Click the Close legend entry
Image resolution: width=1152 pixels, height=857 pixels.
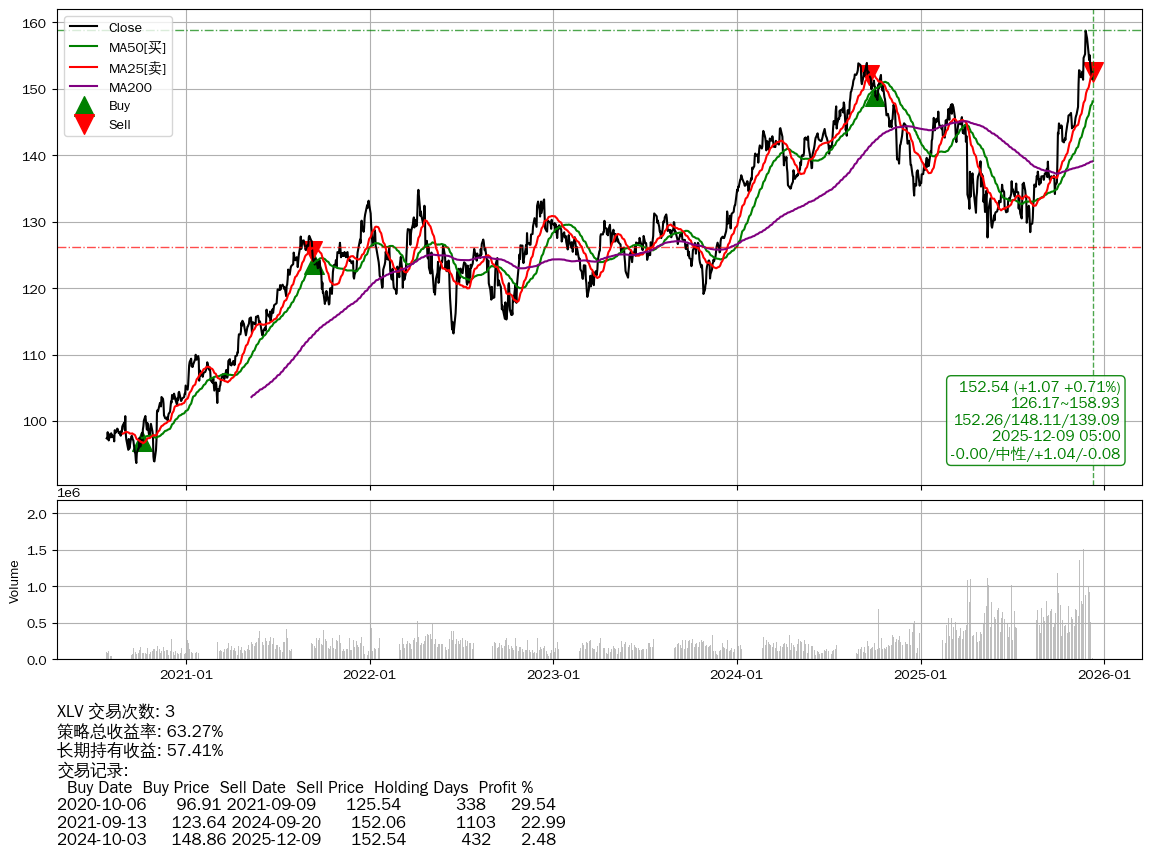125,28
